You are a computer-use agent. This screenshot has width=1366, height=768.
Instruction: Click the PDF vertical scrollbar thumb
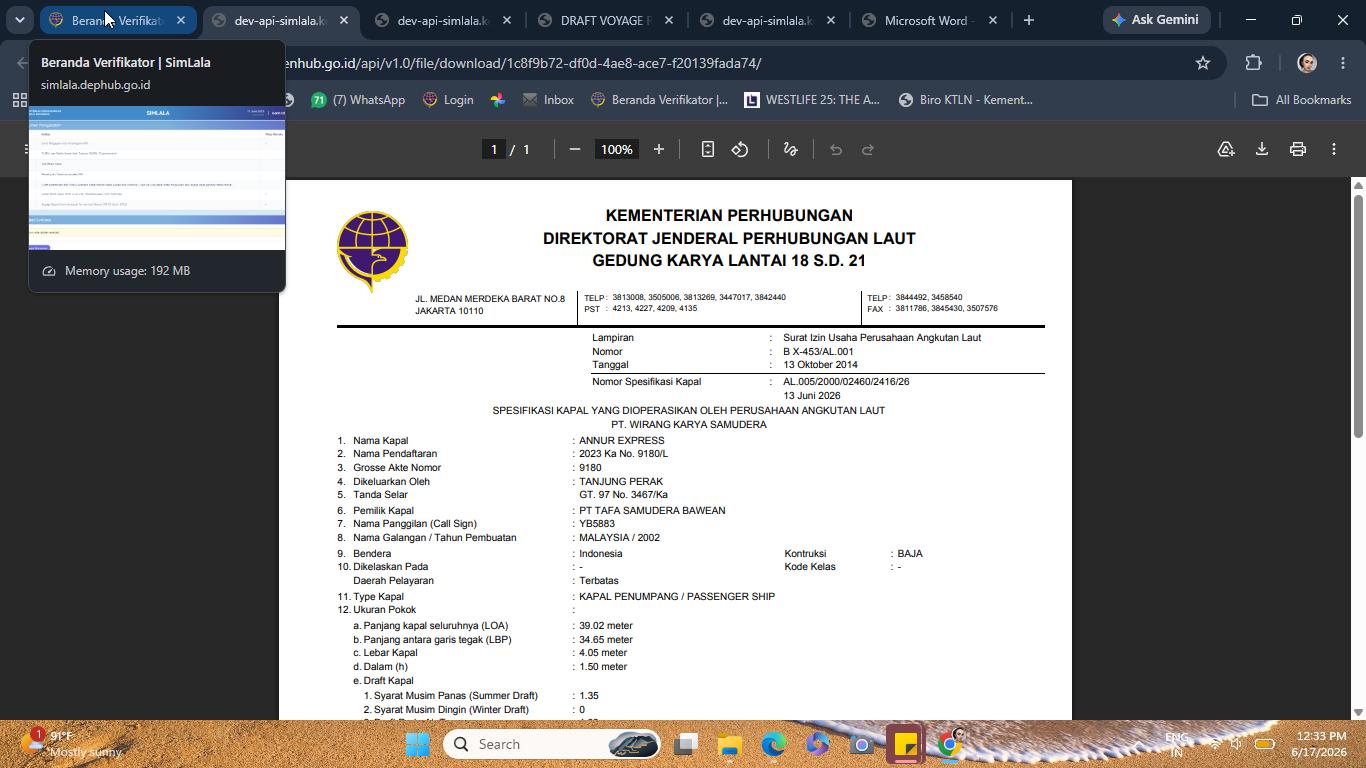point(1358,315)
